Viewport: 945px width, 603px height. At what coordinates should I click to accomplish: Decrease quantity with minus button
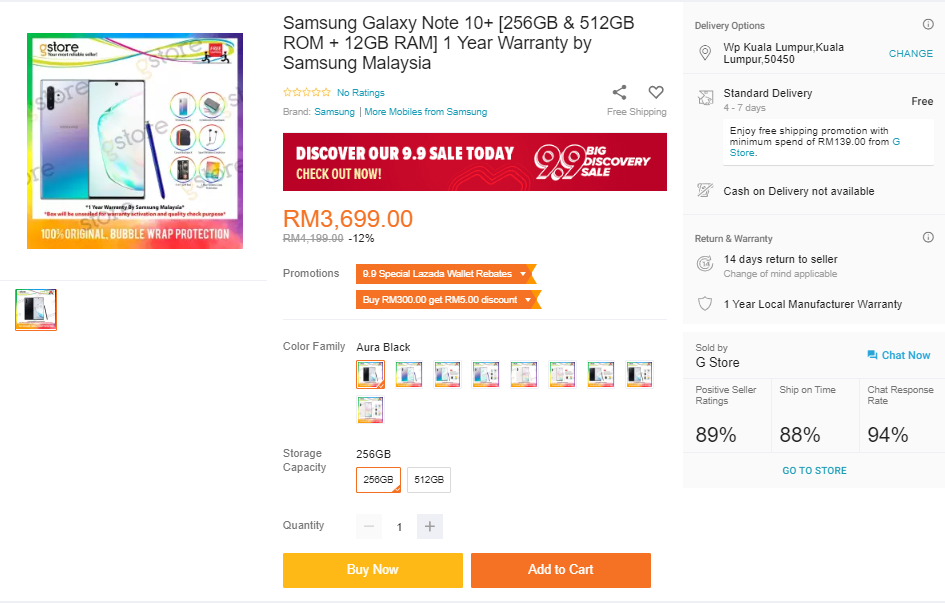(369, 527)
